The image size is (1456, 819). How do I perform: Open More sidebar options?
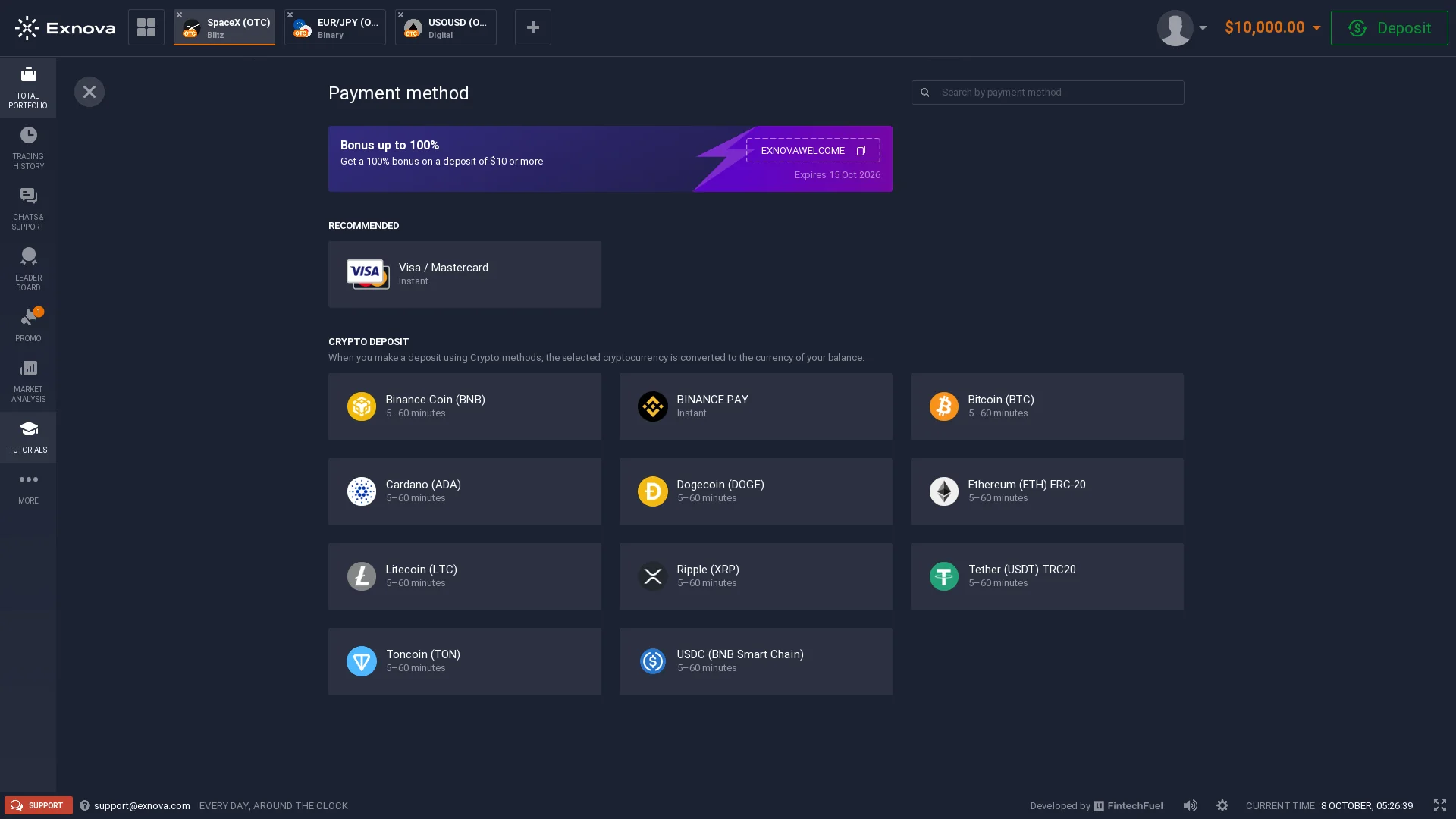point(28,488)
